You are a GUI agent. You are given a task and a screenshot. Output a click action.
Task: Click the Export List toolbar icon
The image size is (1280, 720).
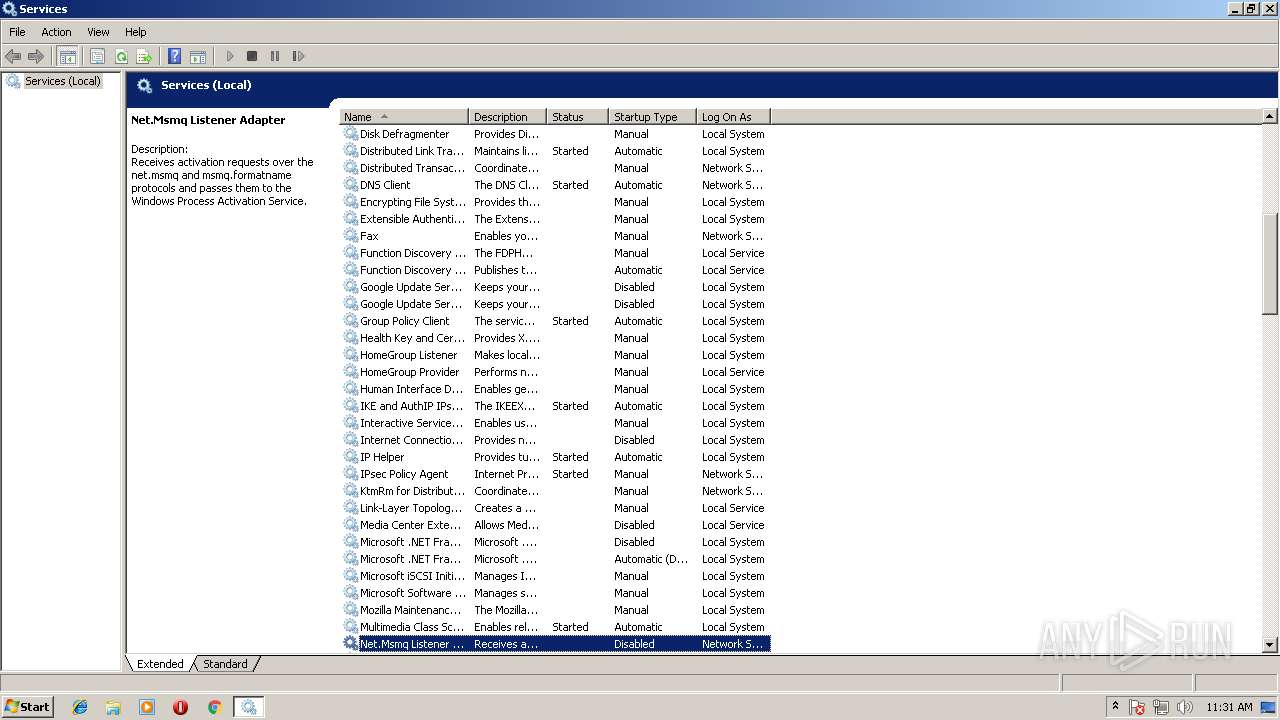pyautogui.click(x=144, y=56)
